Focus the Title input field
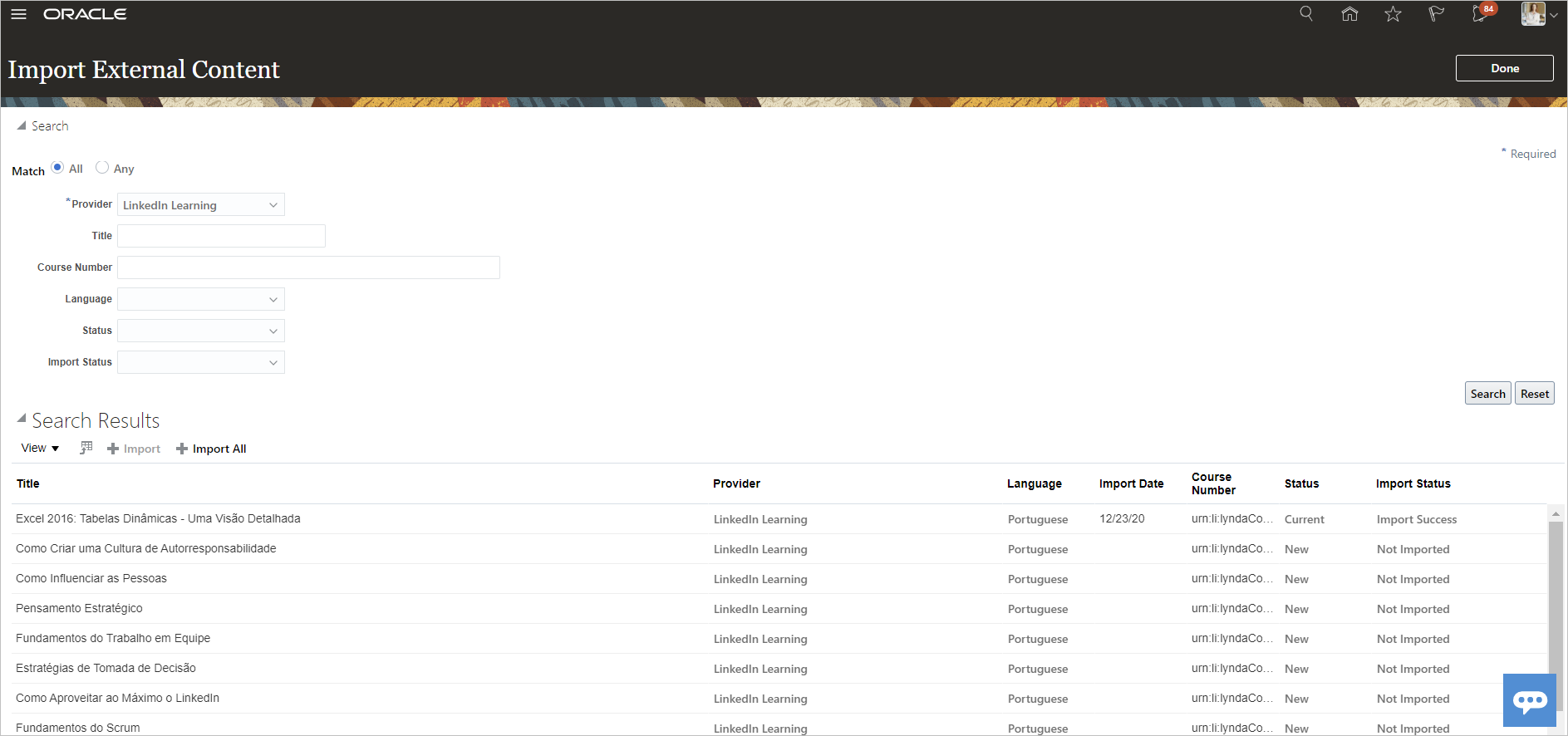Screen dimensions: 1568x736 tap(221, 236)
